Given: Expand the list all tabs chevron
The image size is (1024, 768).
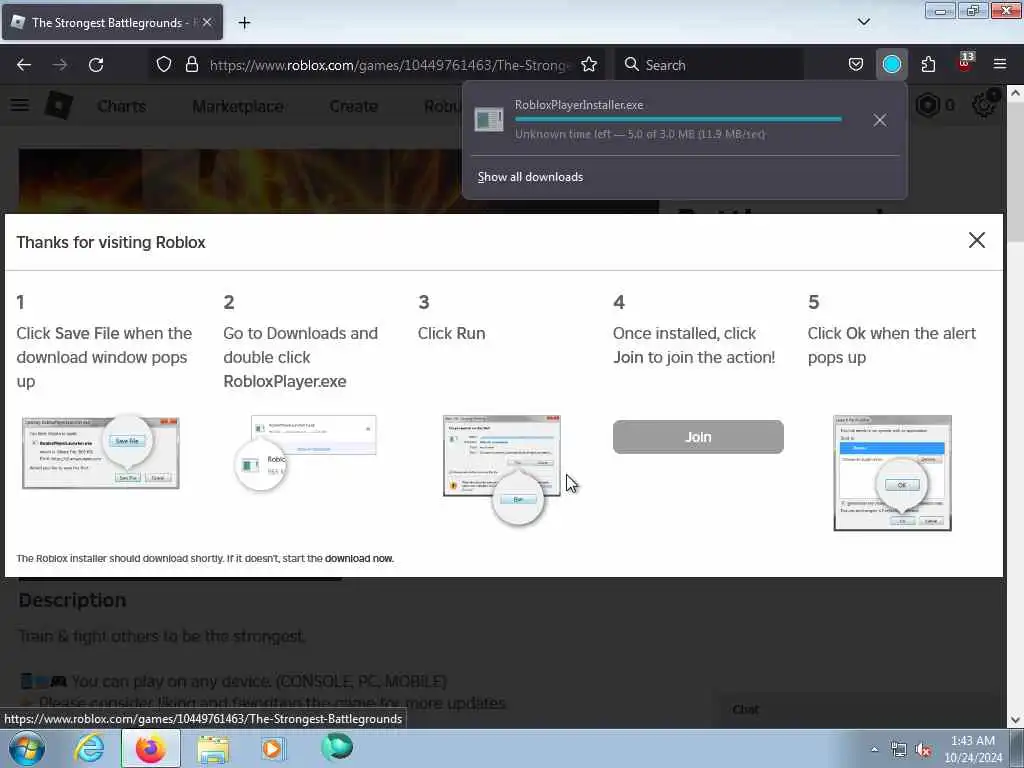Looking at the screenshot, I should pyautogui.click(x=863, y=22).
